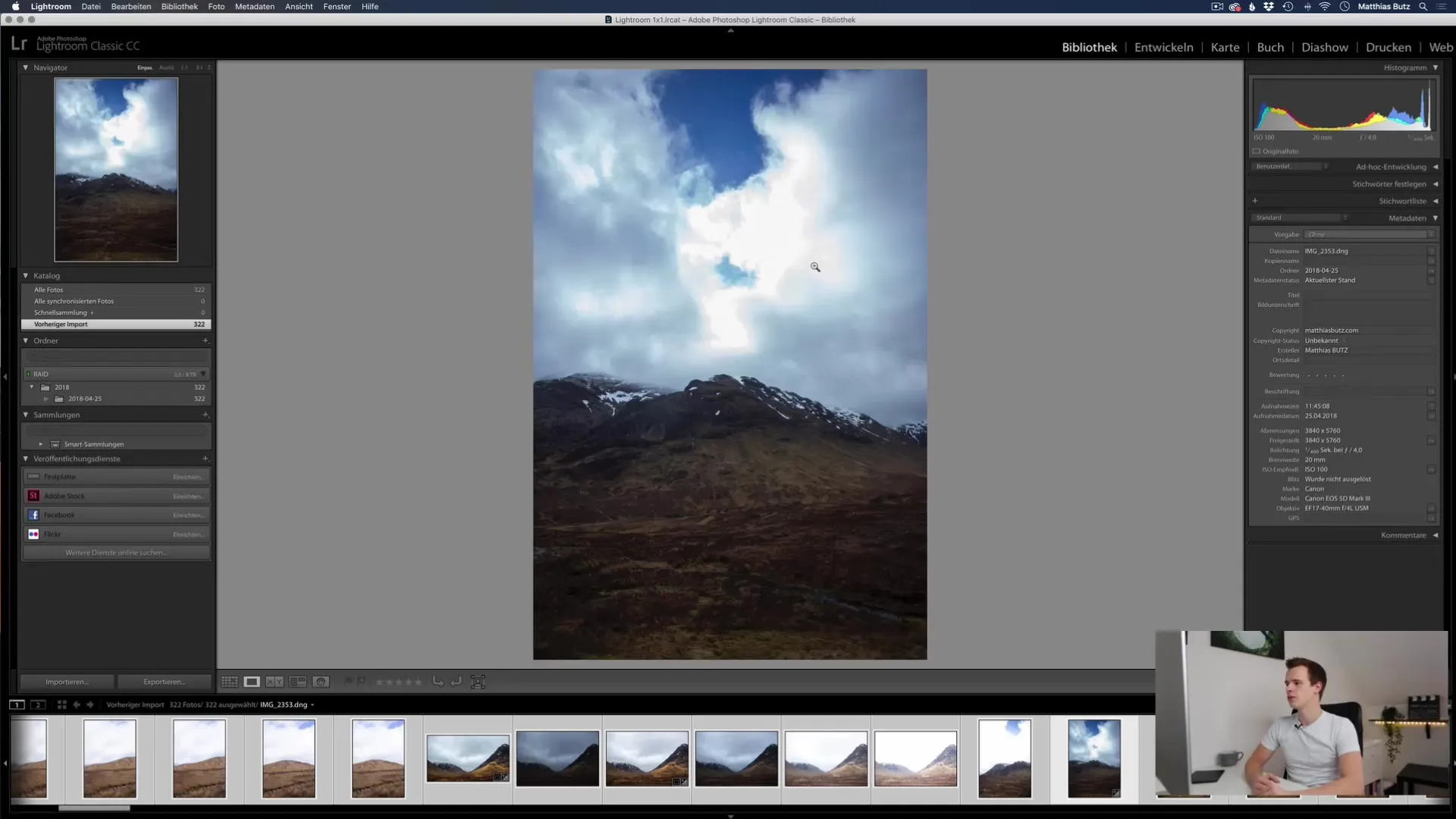Expand the Stichwörter festlegen panel

click(1436, 184)
